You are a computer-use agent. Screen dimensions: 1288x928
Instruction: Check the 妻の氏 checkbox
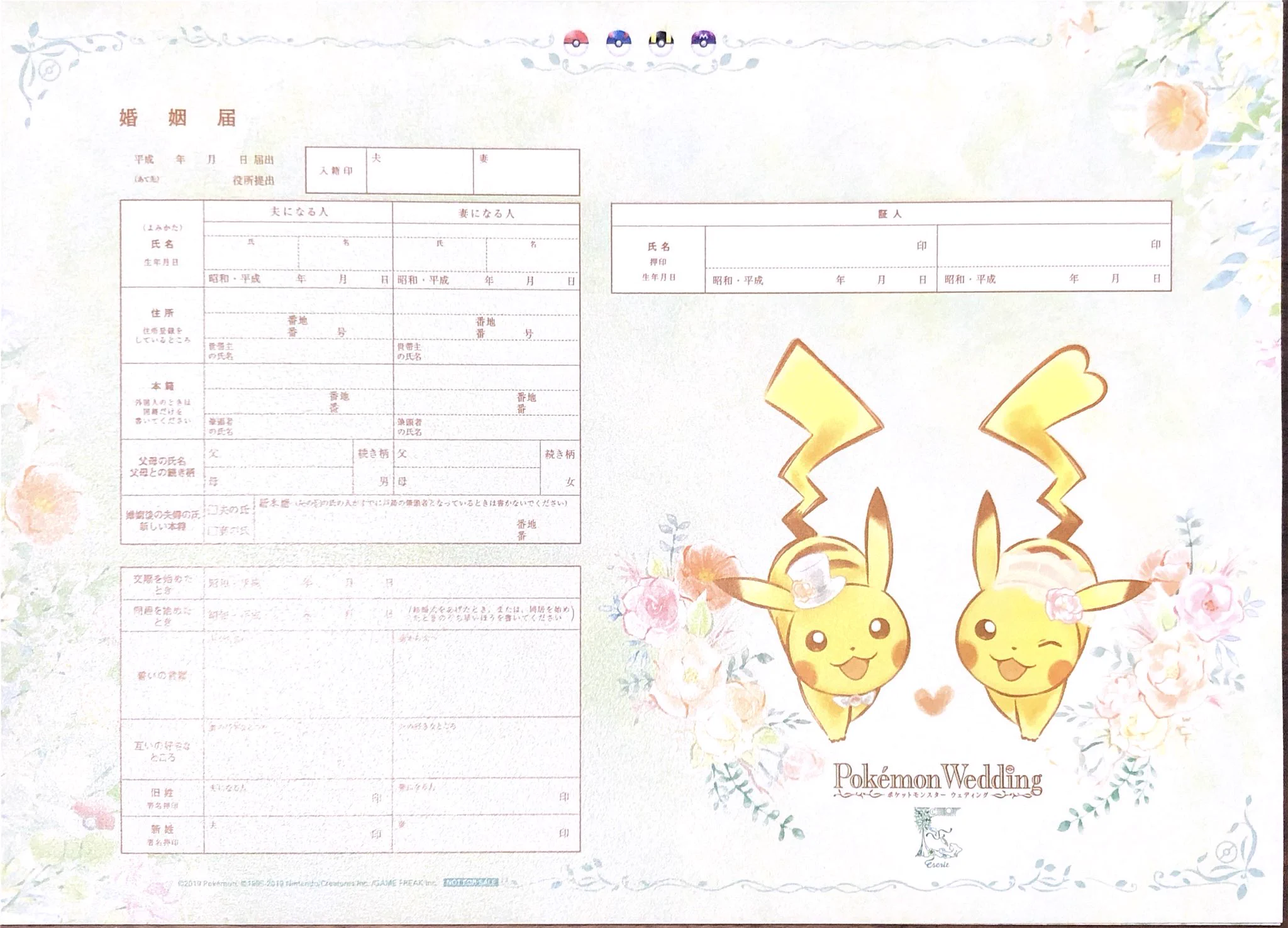pyautogui.click(x=214, y=531)
